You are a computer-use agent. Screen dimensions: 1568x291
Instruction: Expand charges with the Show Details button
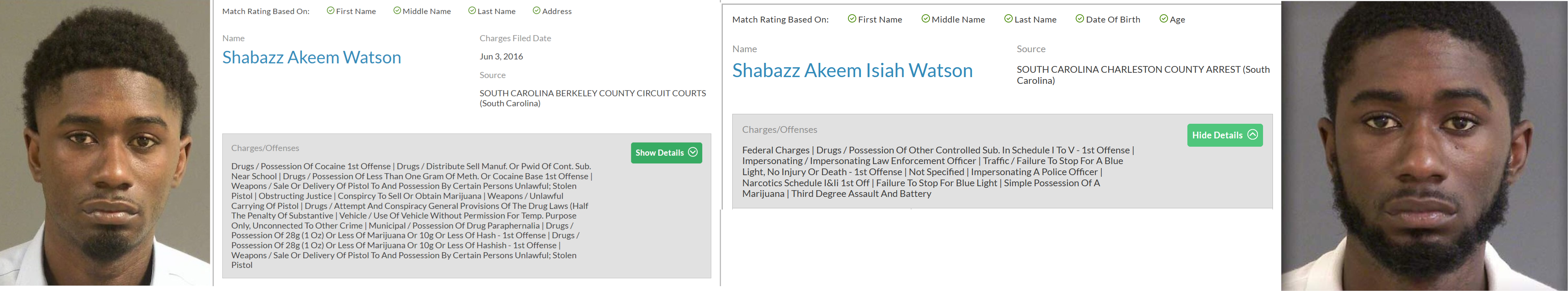pos(660,153)
